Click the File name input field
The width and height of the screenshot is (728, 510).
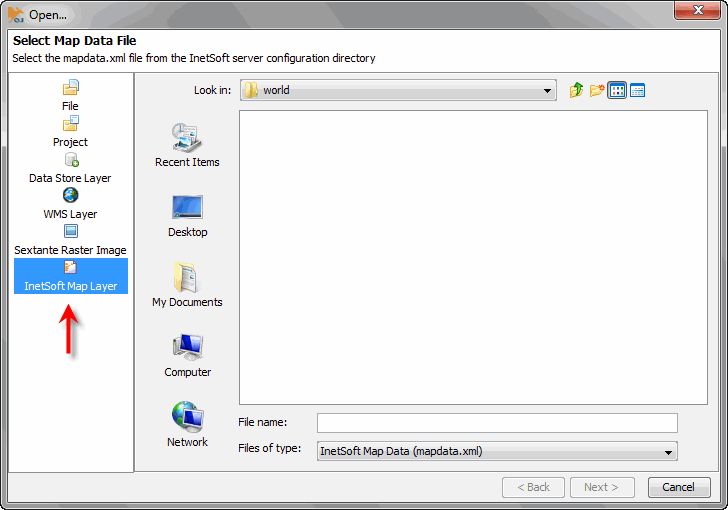click(497, 423)
